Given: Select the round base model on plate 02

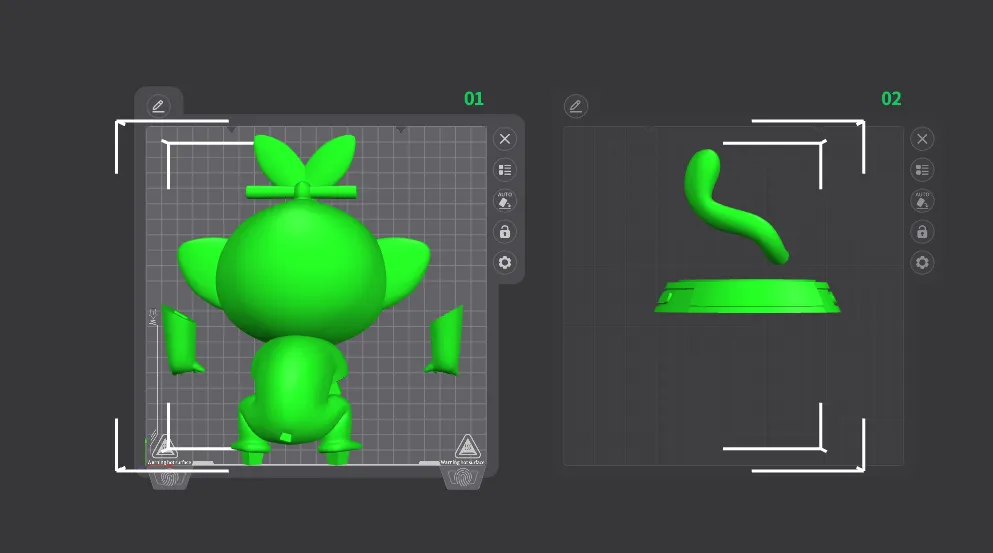Looking at the screenshot, I should (x=747, y=296).
